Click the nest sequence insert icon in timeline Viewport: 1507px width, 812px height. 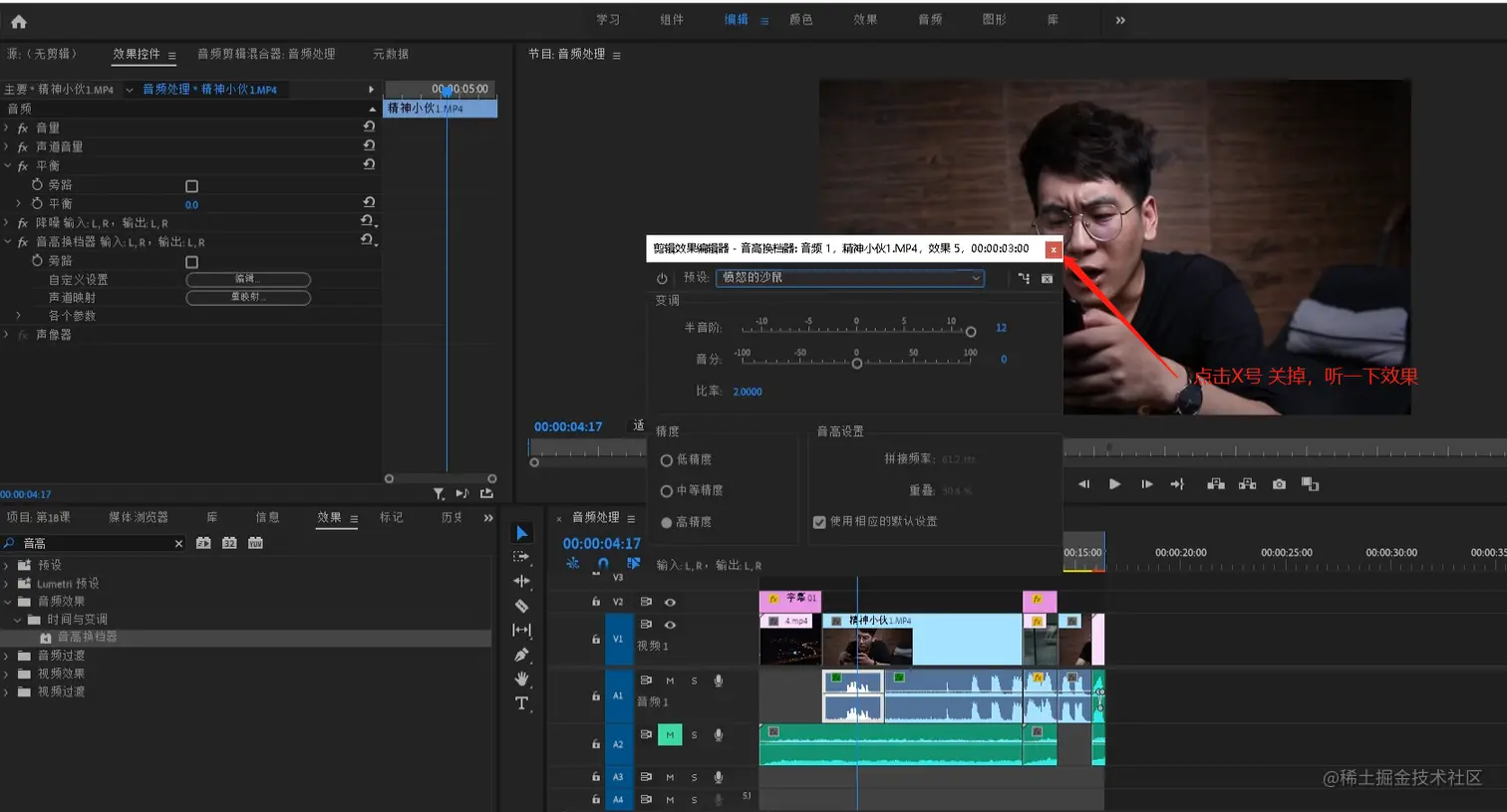pos(573,564)
